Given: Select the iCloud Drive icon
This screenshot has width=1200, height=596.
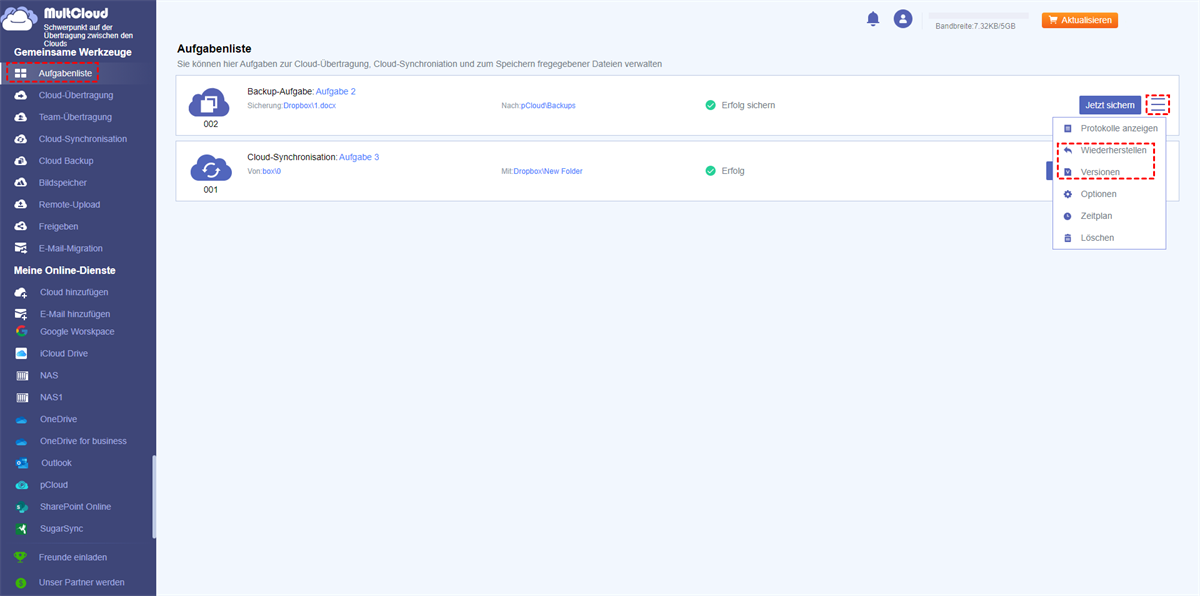Looking at the screenshot, I should coord(21,353).
